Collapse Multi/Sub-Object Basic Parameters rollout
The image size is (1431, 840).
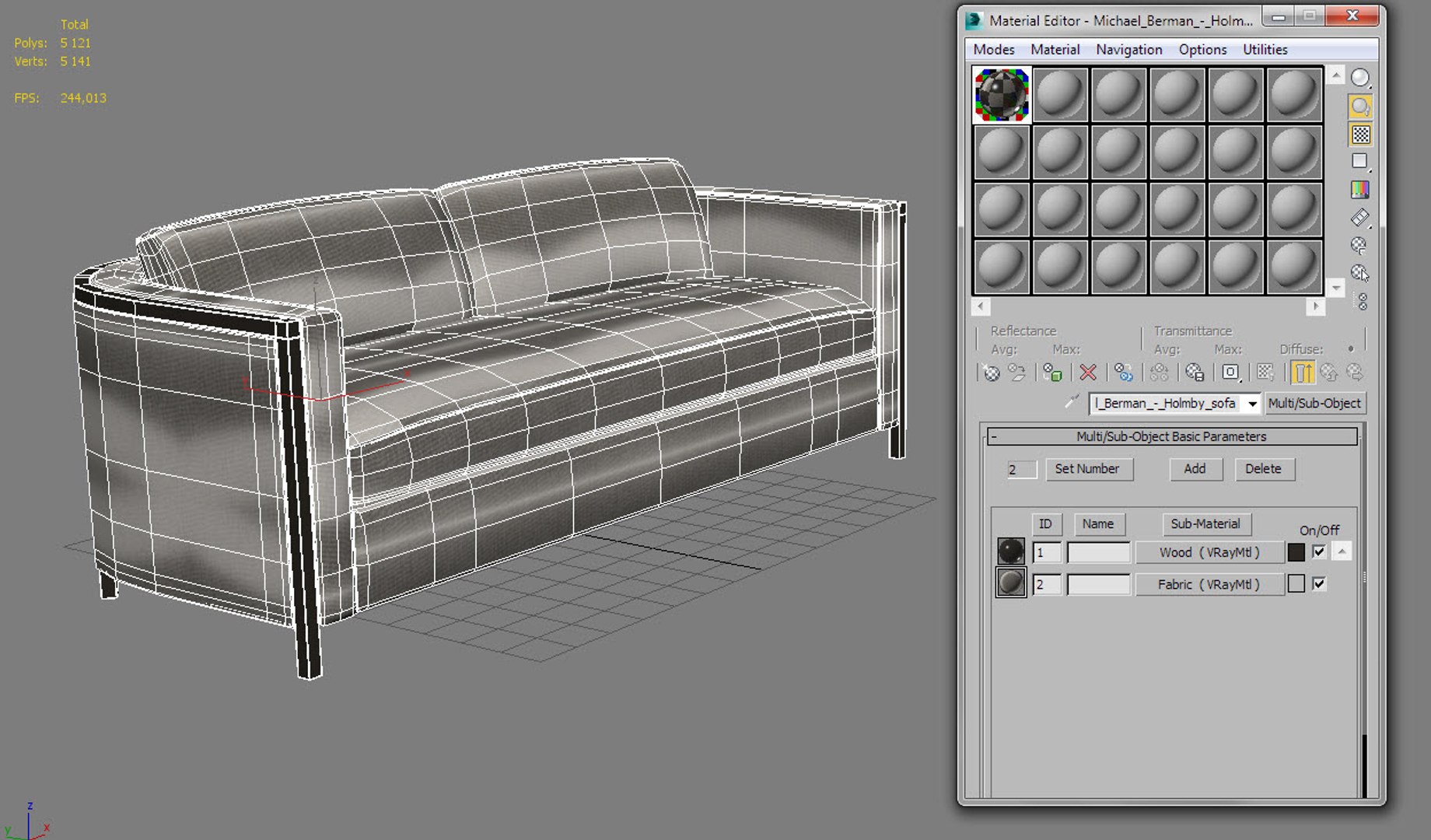coord(994,436)
